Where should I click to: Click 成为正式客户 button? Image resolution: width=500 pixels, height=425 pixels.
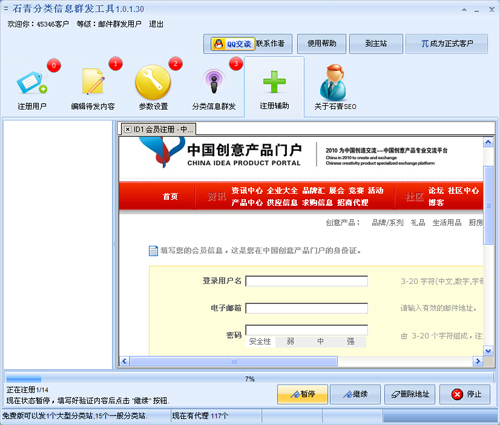pos(447,44)
